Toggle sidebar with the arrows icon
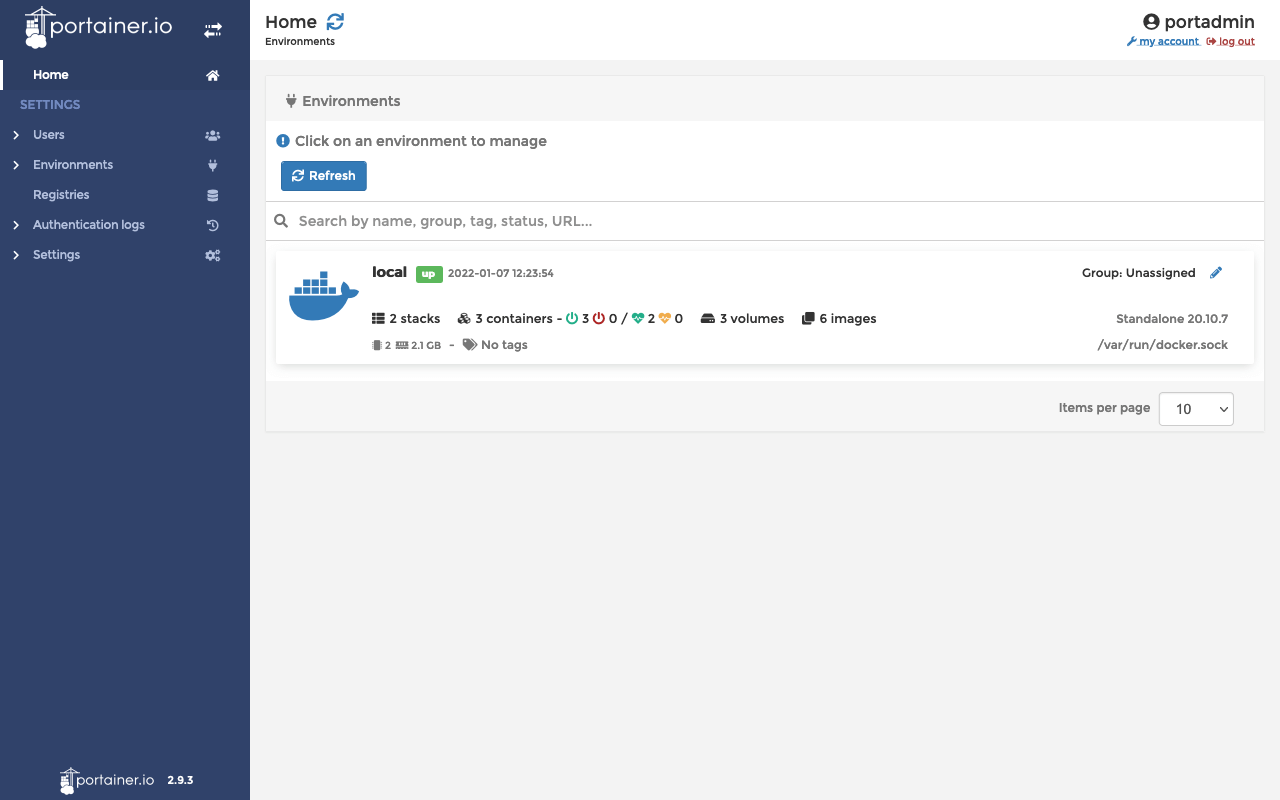1280x800 pixels. point(213,31)
